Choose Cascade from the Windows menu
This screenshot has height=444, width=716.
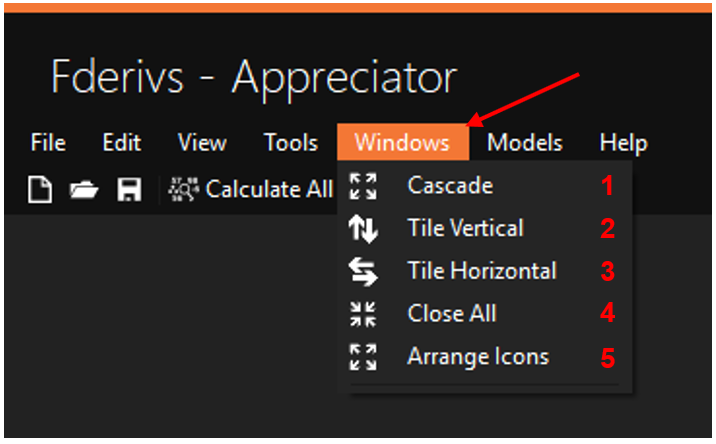450,186
